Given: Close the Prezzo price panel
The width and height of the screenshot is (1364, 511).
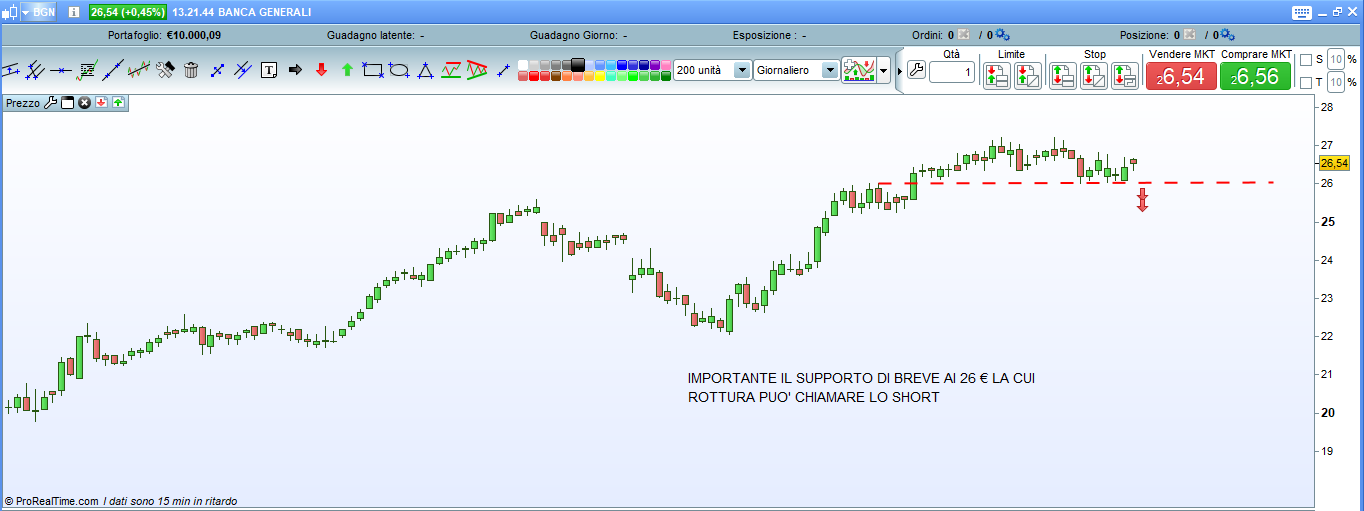Looking at the screenshot, I should [x=85, y=102].
